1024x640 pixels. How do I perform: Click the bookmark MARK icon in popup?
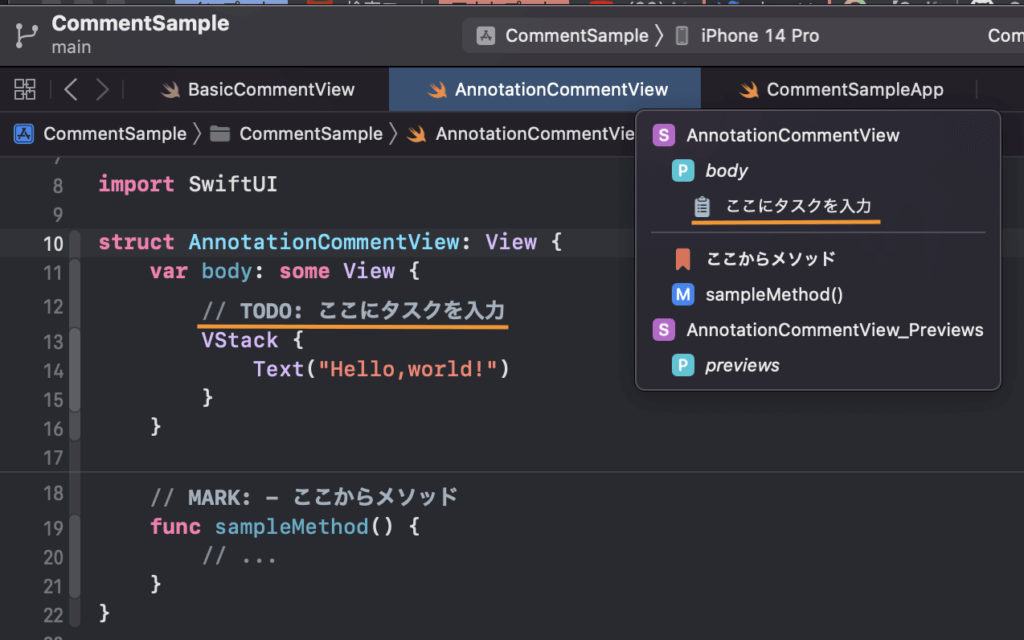pyautogui.click(x=682, y=259)
